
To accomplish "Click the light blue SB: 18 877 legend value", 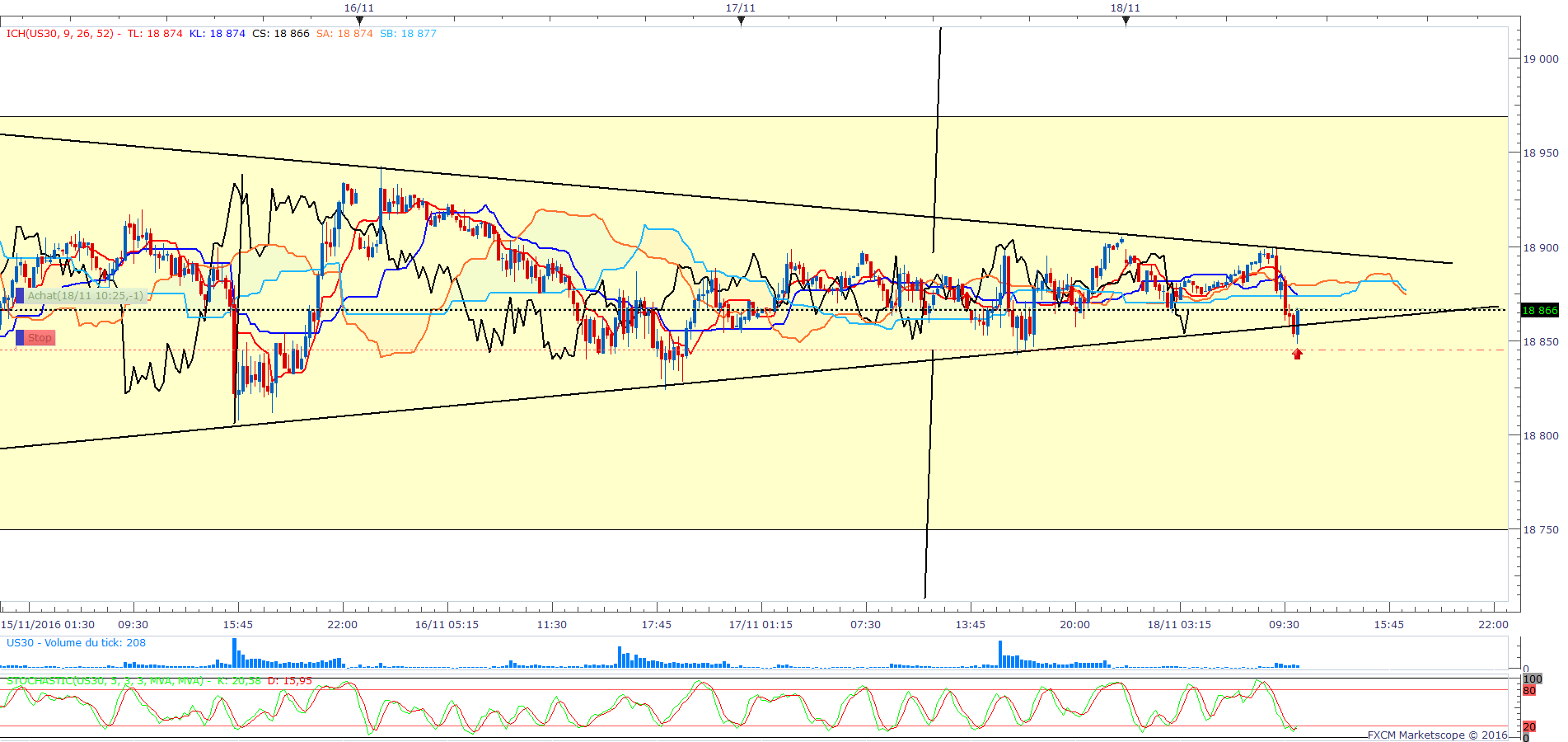I will (408, 34).
